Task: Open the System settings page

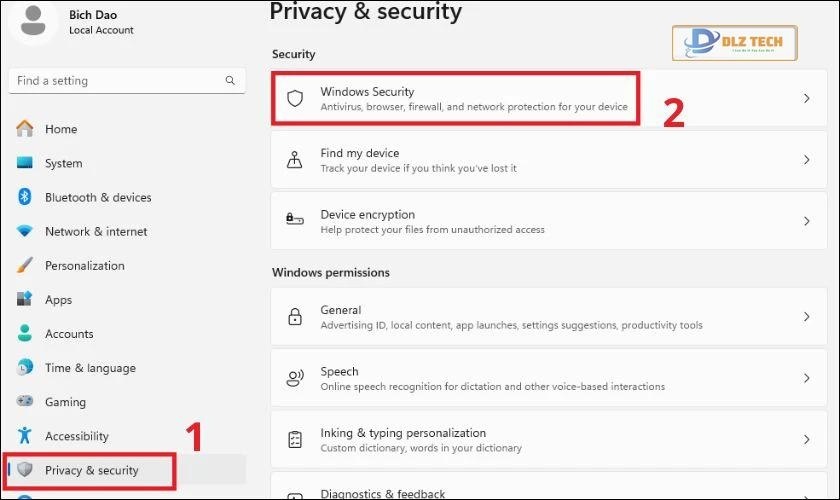Action: pos(63,163)
